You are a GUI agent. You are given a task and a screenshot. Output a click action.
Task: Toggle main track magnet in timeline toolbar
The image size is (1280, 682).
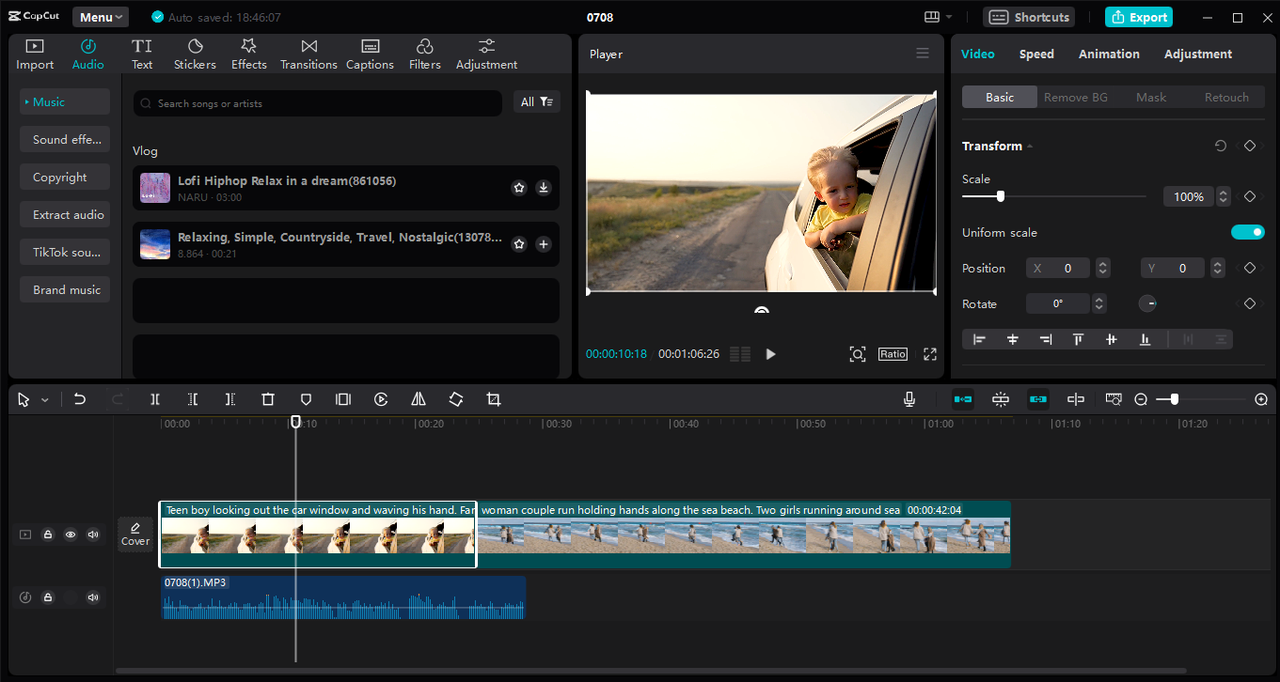click(x=963, y=399)
